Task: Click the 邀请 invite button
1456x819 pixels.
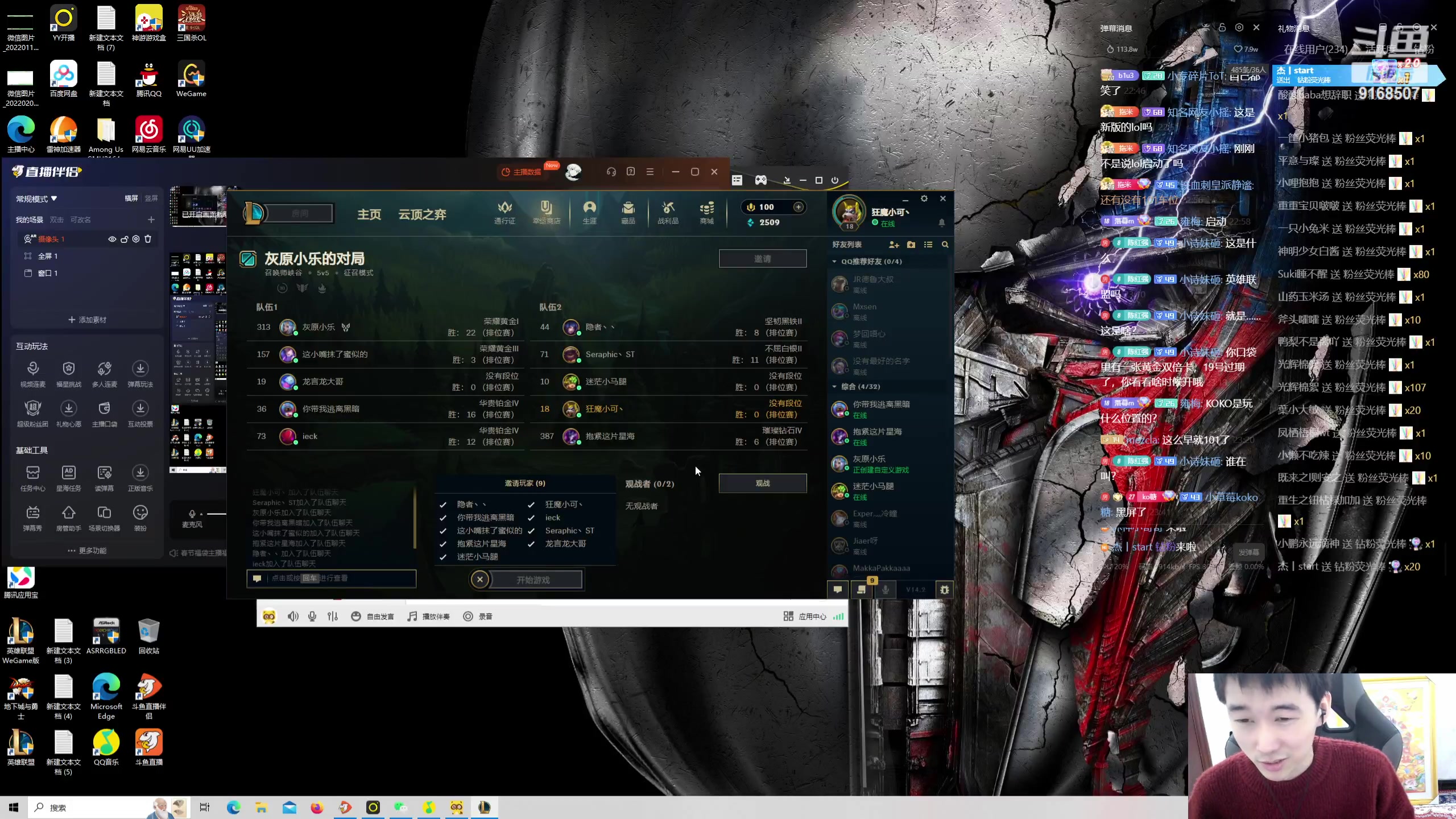Action: tap(763, 259)
